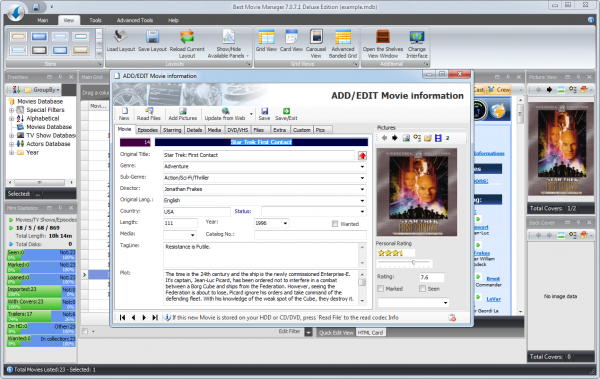Screen dimensions: 600x379
Task: Click Change Interface icon
Action: [x=417, y=37]
